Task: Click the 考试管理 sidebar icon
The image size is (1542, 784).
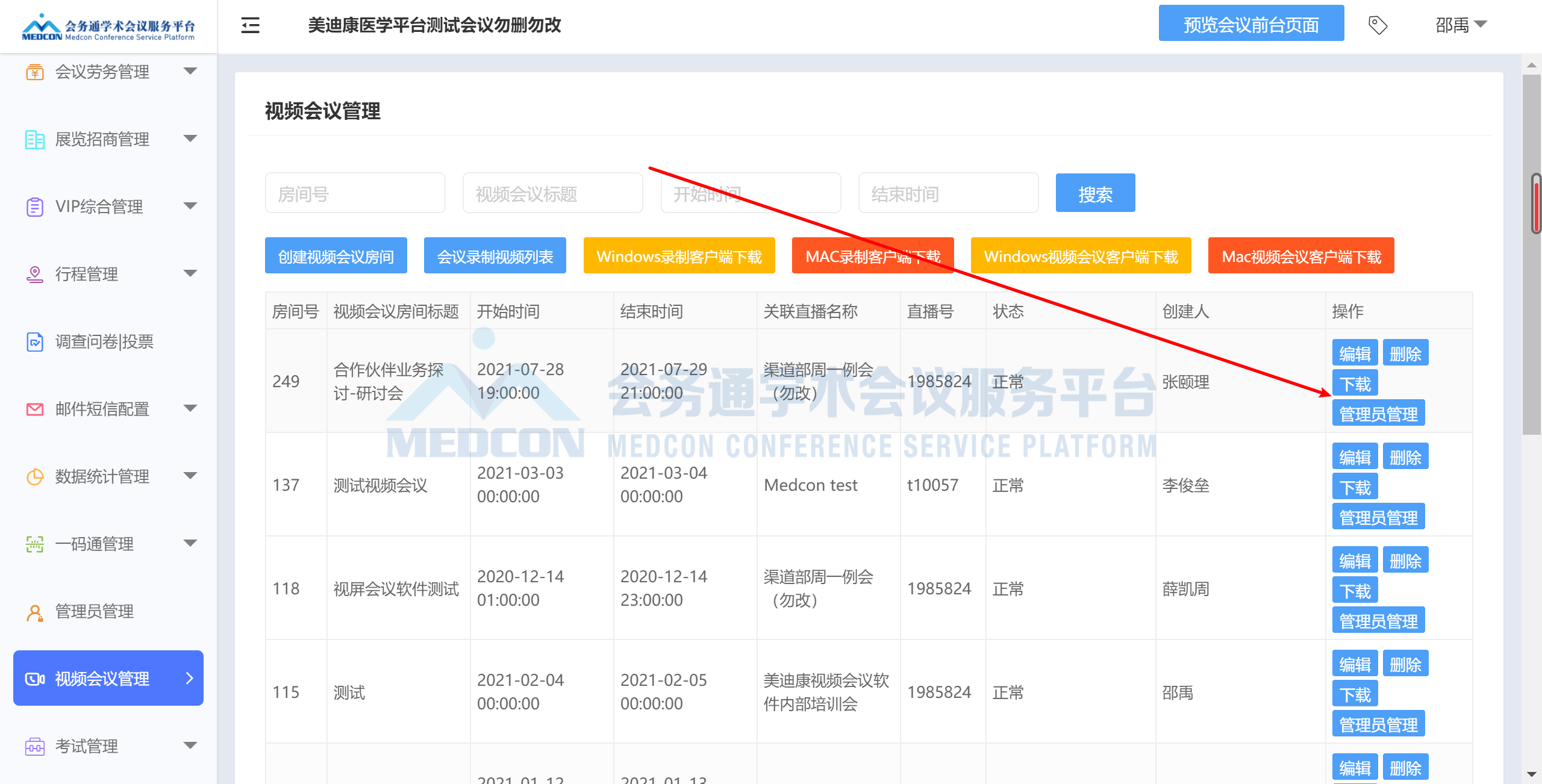Action: 35,747
